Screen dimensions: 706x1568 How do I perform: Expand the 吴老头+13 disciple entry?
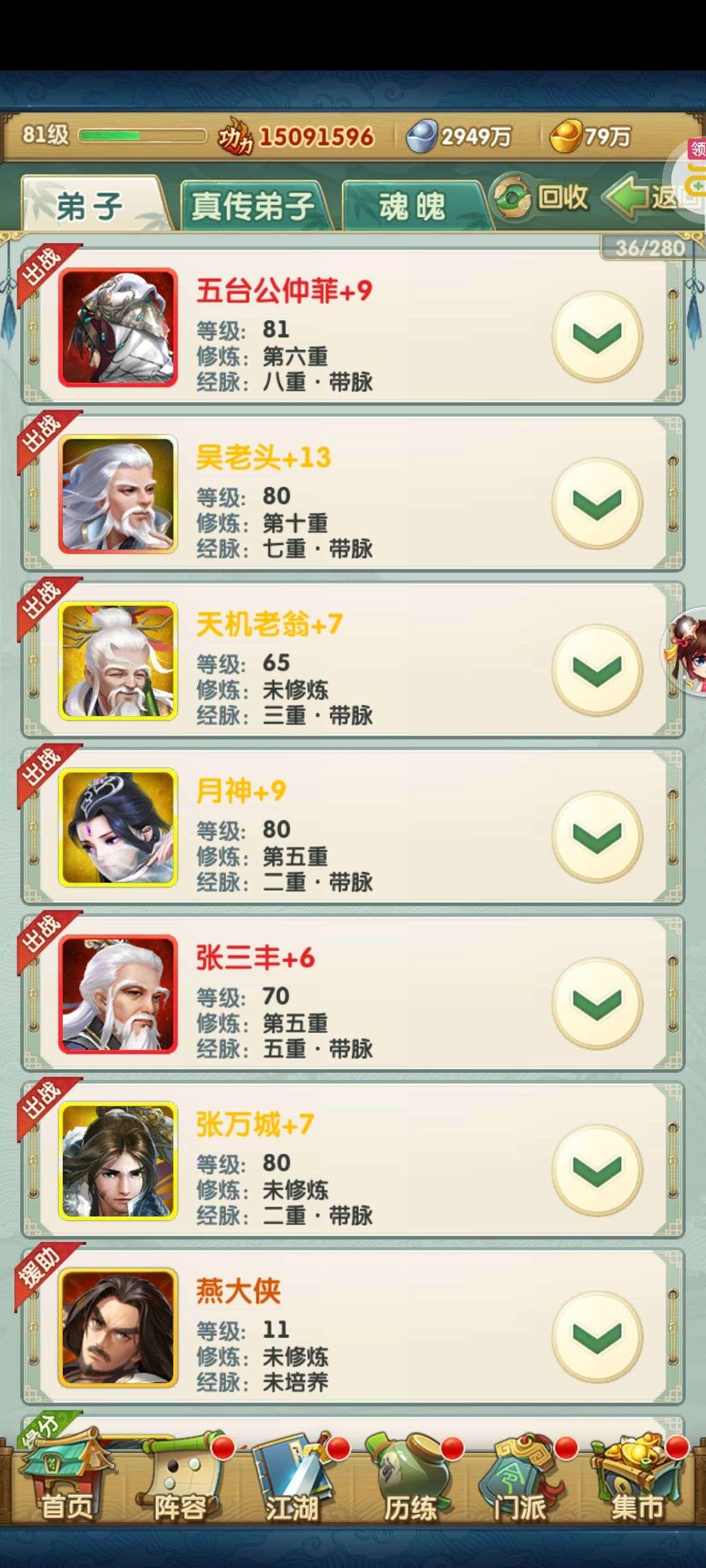[597, 504]
